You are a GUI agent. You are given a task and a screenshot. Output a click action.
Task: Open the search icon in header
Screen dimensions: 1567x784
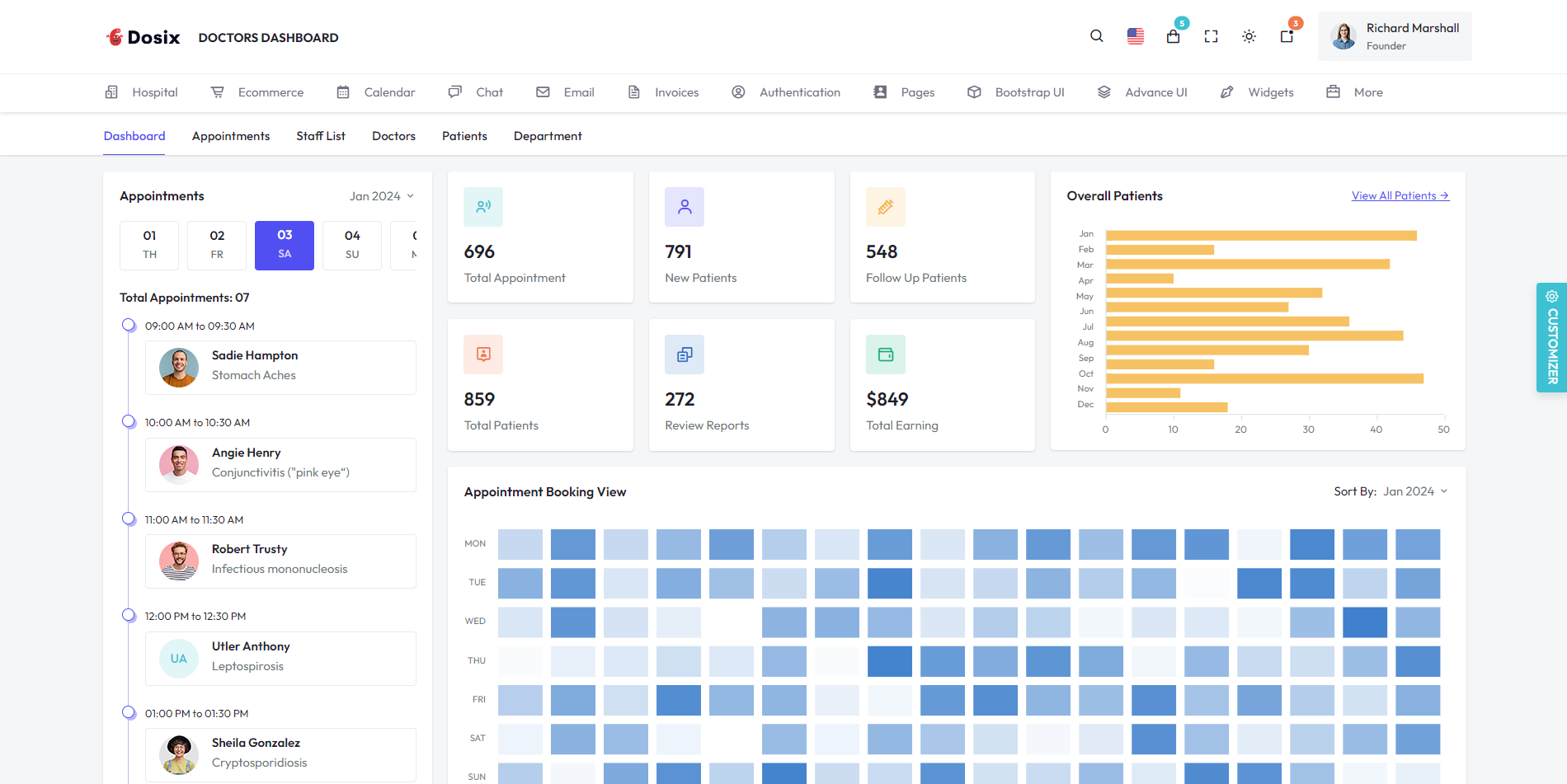point(1096,36)
